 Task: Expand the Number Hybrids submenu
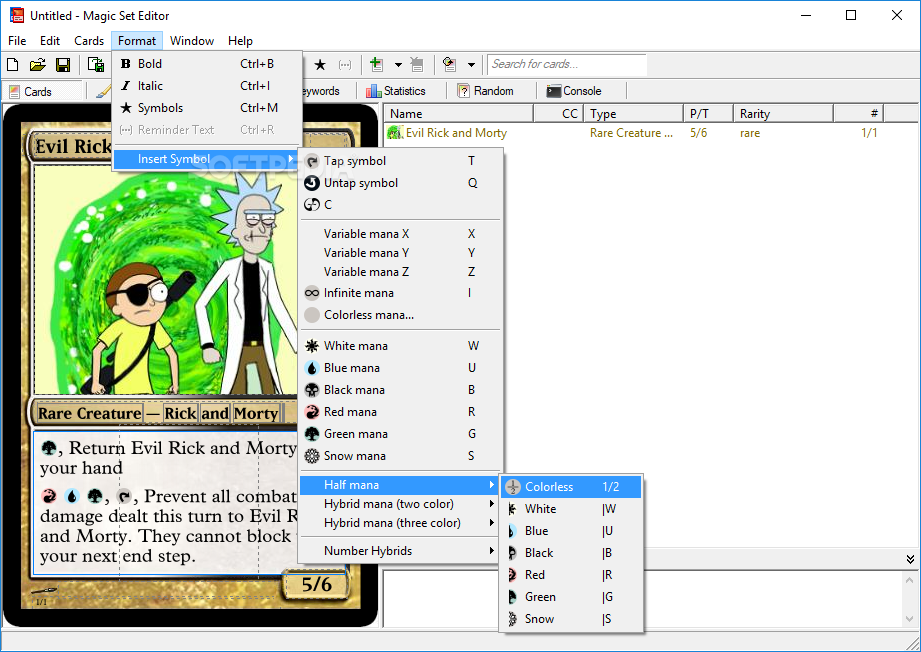(x=399, y=551)
